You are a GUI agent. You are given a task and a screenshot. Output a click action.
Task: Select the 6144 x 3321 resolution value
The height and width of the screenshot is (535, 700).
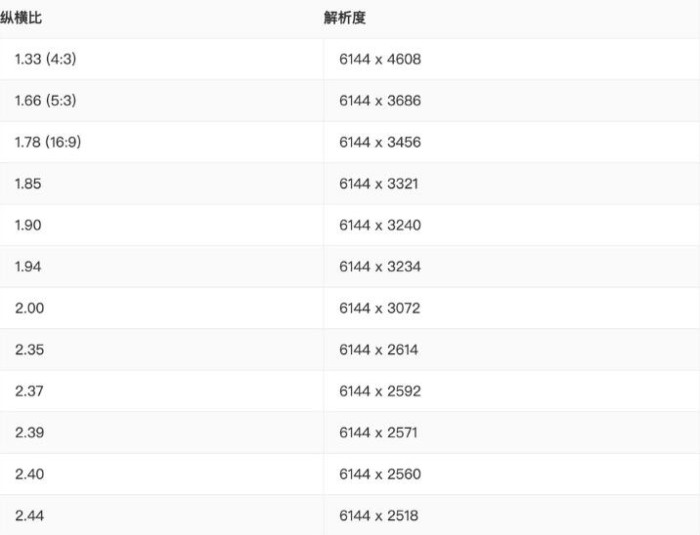pyautogui.click(x=379, y=184)
